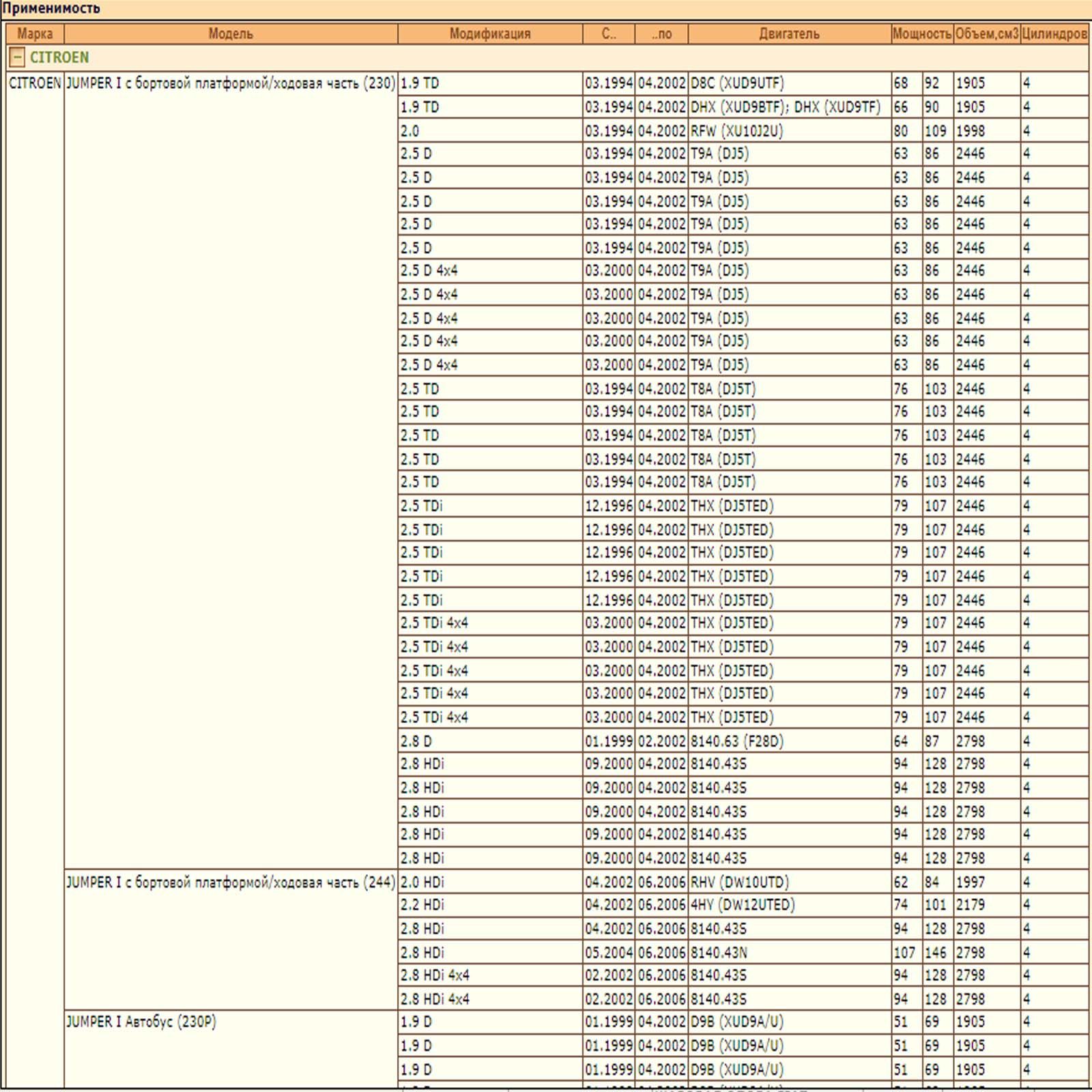Click the Двигатель column header
Image resolution: width=1092 pixels, height=1092 pixels.
click(789, 33)
